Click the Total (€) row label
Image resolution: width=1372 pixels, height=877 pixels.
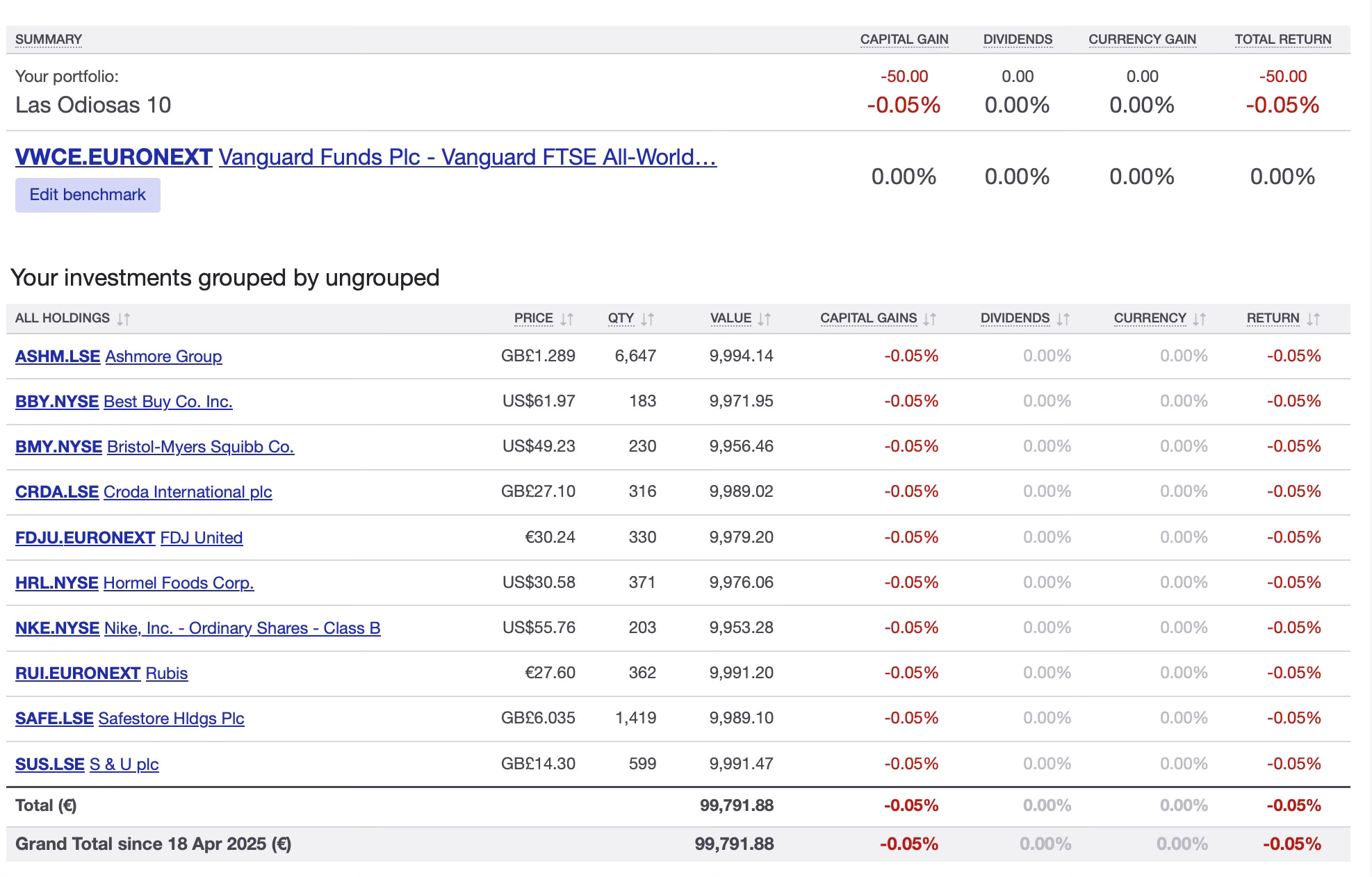pyautogui.click(x=46, y=805)
